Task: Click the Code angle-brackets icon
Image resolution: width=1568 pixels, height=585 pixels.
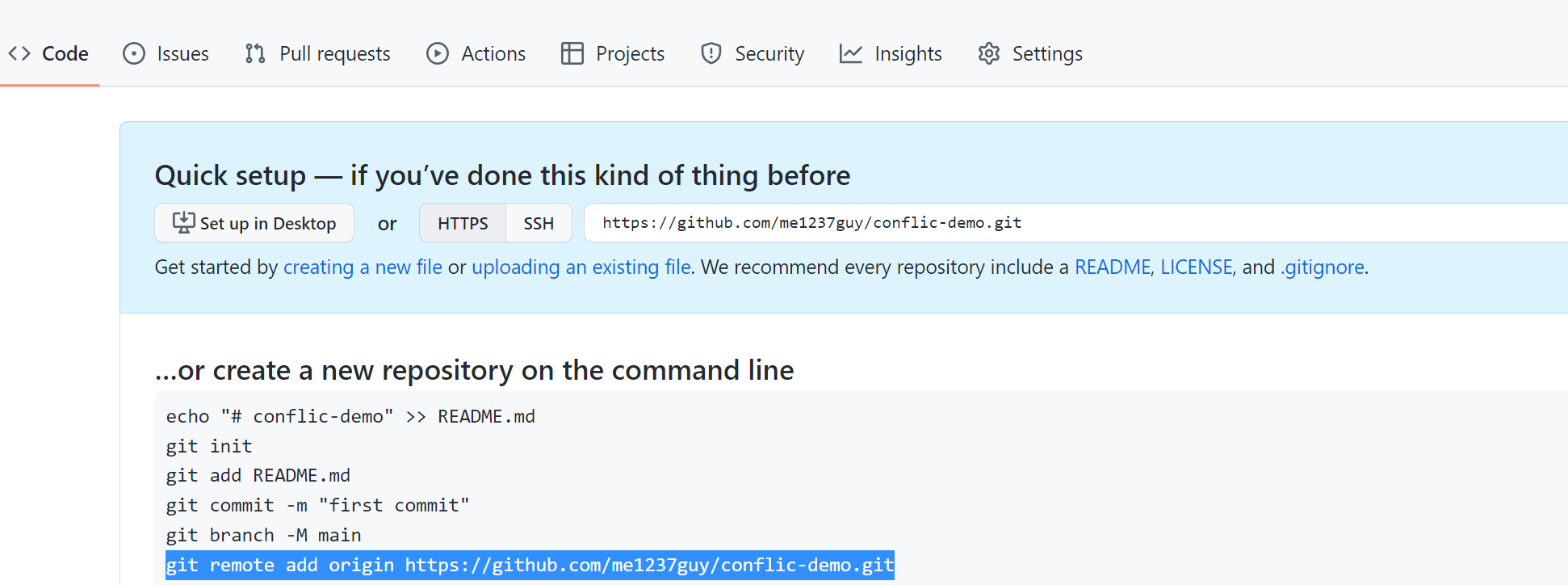Action: click(x=19, y=53)
